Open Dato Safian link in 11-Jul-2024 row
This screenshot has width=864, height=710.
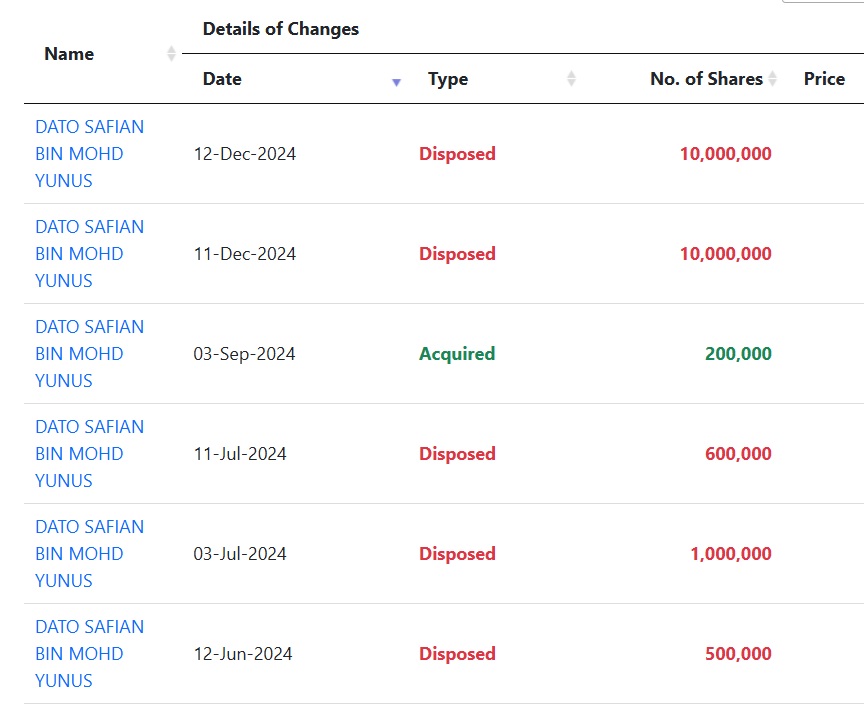click(89, 454)
